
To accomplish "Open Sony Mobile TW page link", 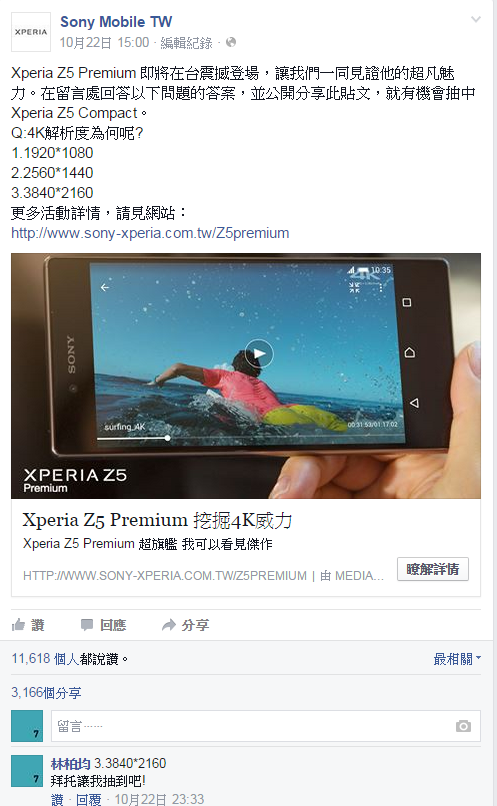I will click(116, 22).
